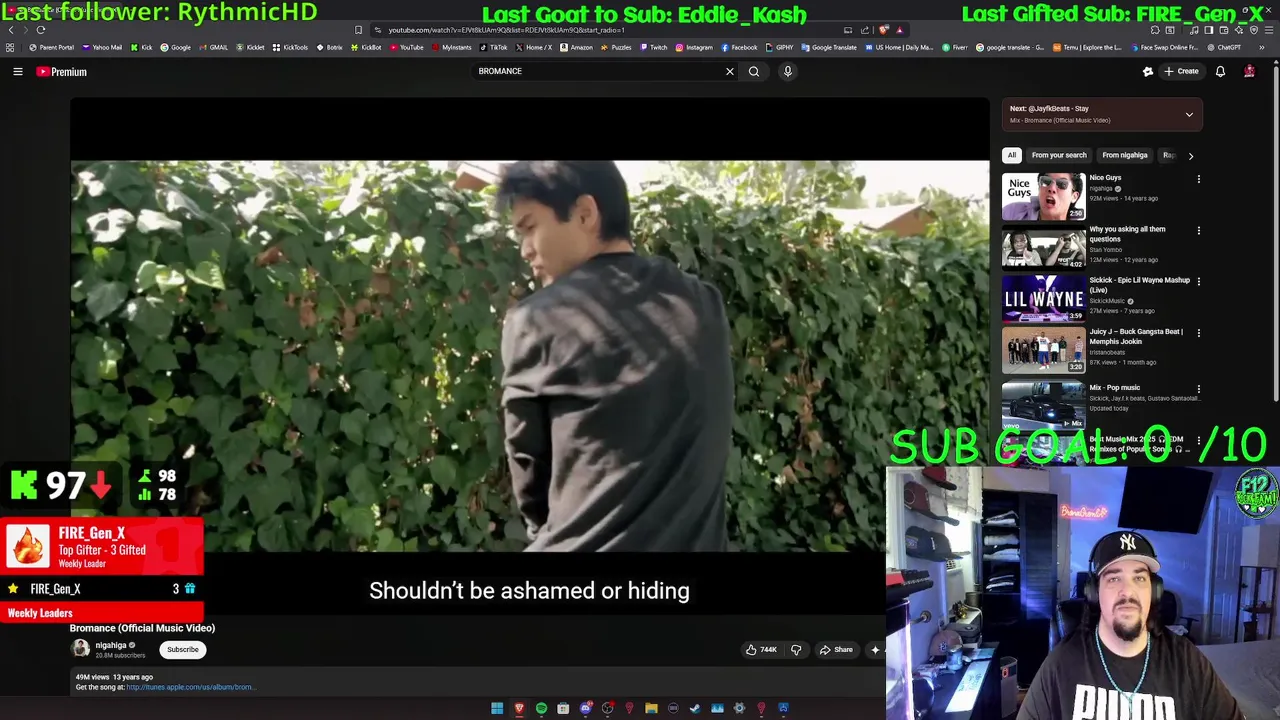
Task: Share the Bromance video
Action: [837, 650]
